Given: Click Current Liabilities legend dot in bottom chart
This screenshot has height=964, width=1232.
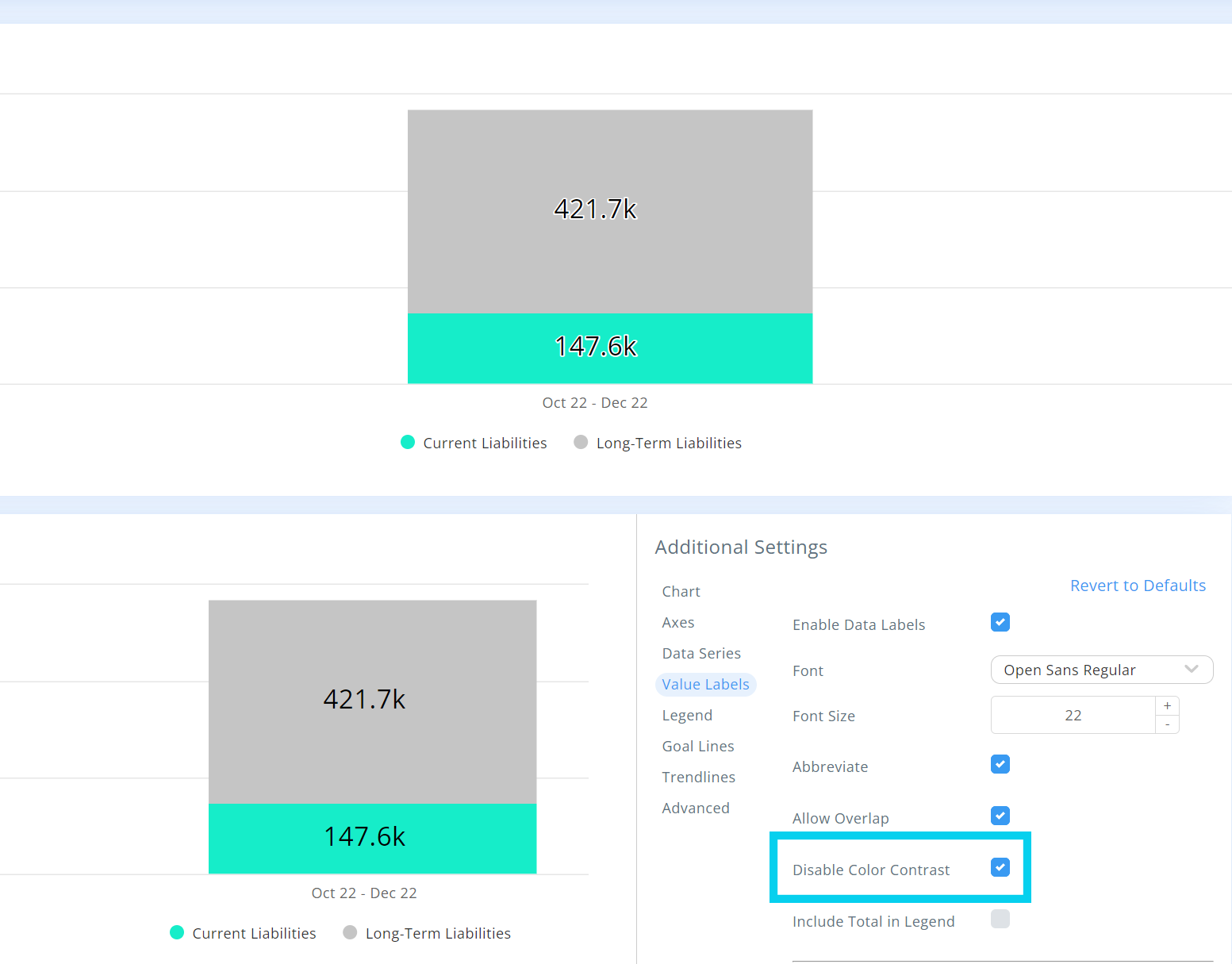Looking at the screenshot, I should pos(177,932).
